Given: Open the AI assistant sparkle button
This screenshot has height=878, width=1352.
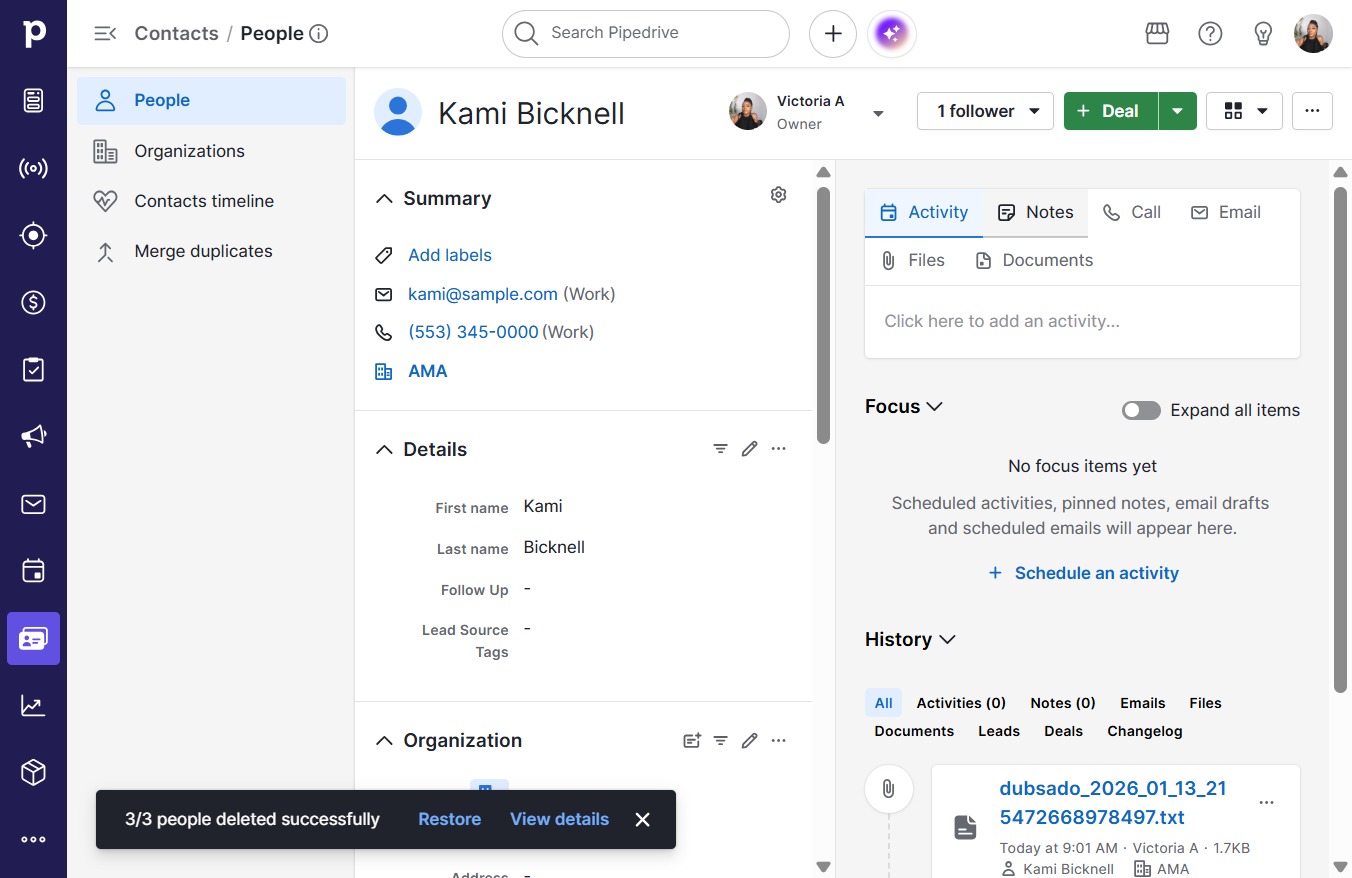Looking at the screenshot, I should [x=892, y=34].
